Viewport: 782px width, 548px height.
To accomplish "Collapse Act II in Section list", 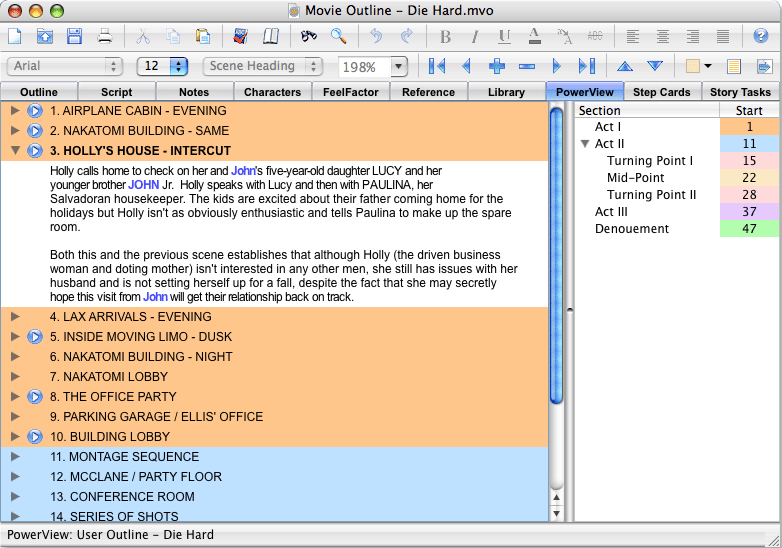I will pos(586,144).
